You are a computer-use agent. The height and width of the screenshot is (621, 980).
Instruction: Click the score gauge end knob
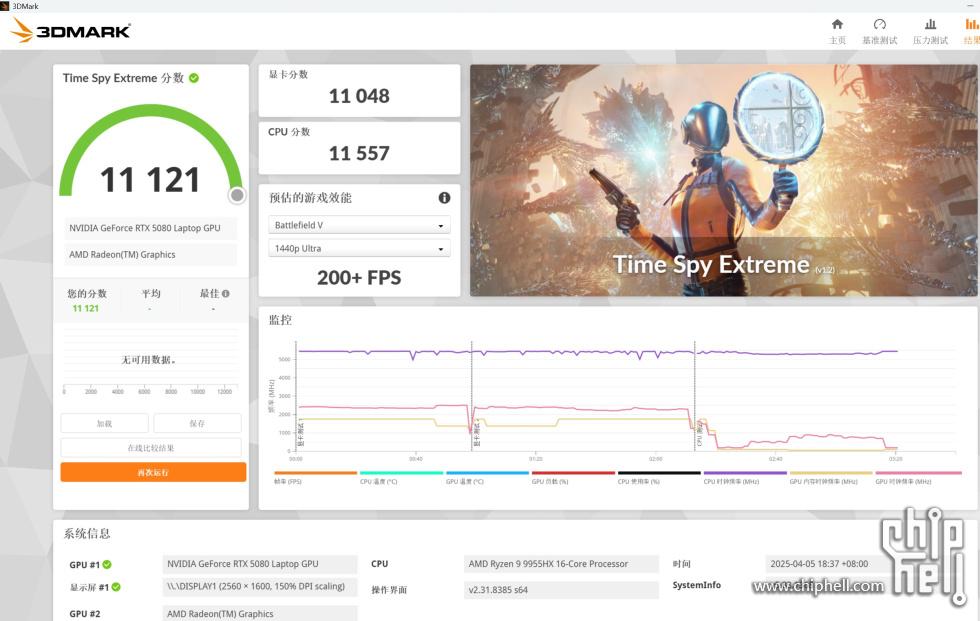(237, 196)
